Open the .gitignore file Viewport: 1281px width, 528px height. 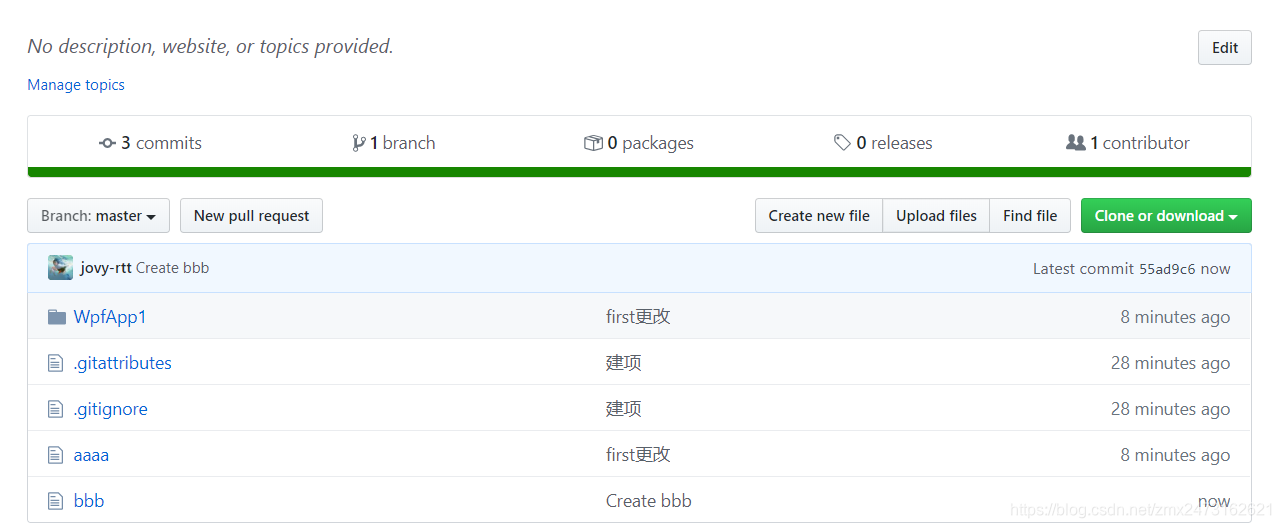[x=110, y=409]
